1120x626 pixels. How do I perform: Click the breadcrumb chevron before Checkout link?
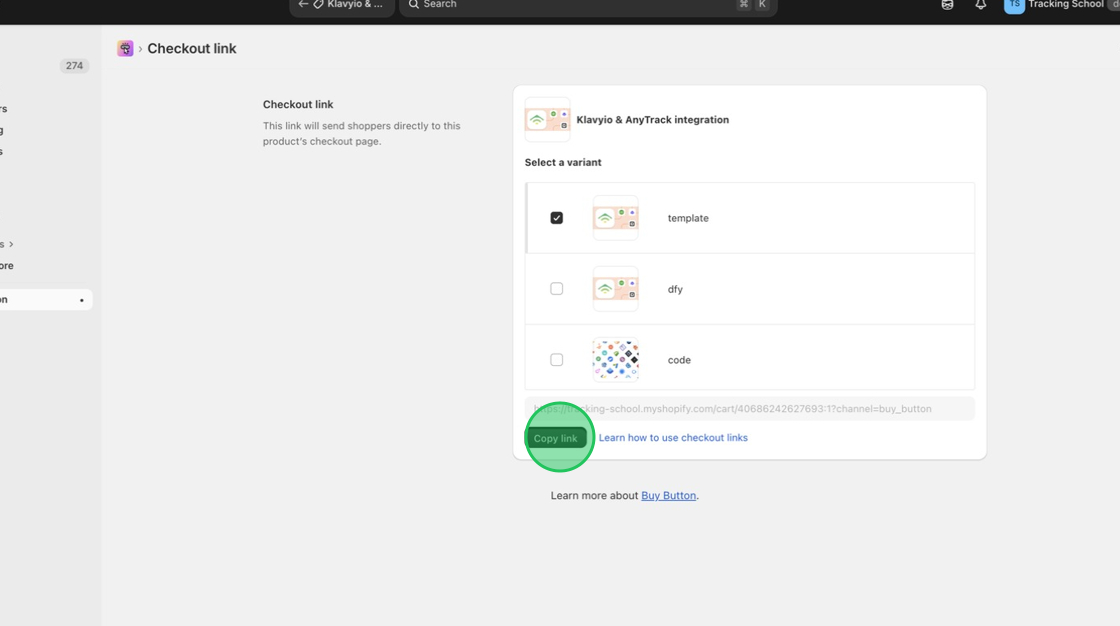140,49
